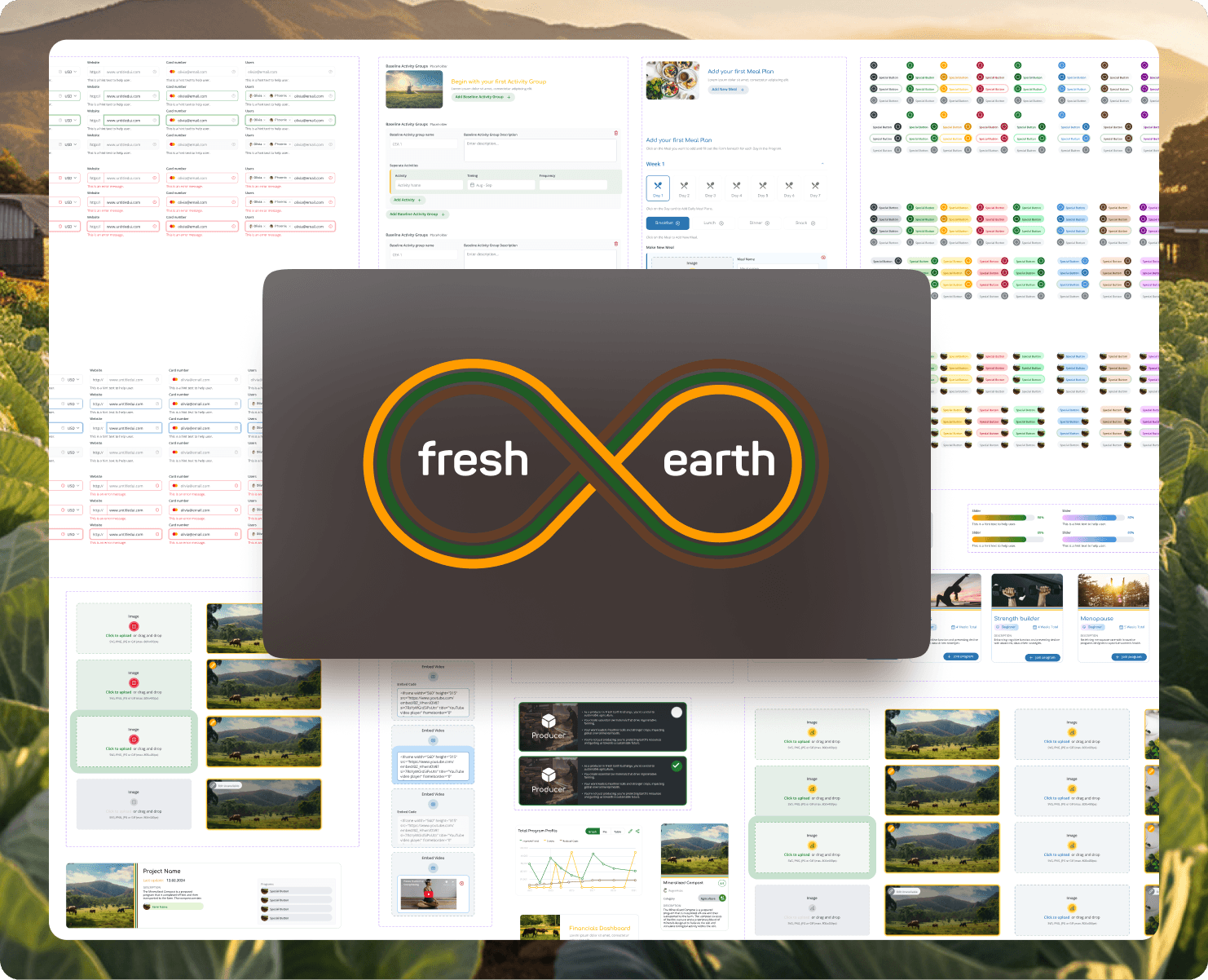This screenshot has width=1208, height=980.
Task: Click the windmill field image in Baseline Activity Groups
Action: click(414, 90)
